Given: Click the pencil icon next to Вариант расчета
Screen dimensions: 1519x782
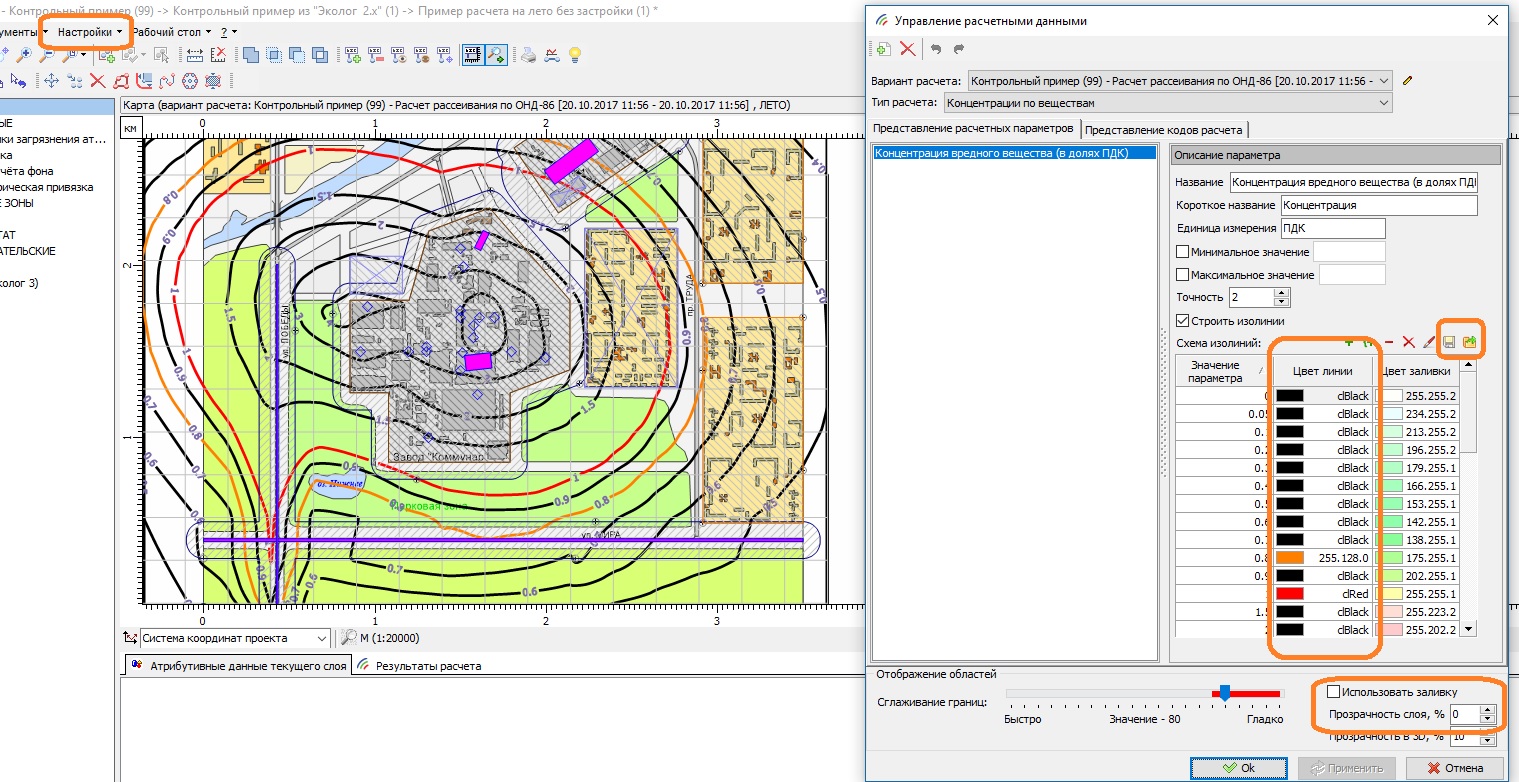Looking at the screenshot, I should coord(1408,80).
